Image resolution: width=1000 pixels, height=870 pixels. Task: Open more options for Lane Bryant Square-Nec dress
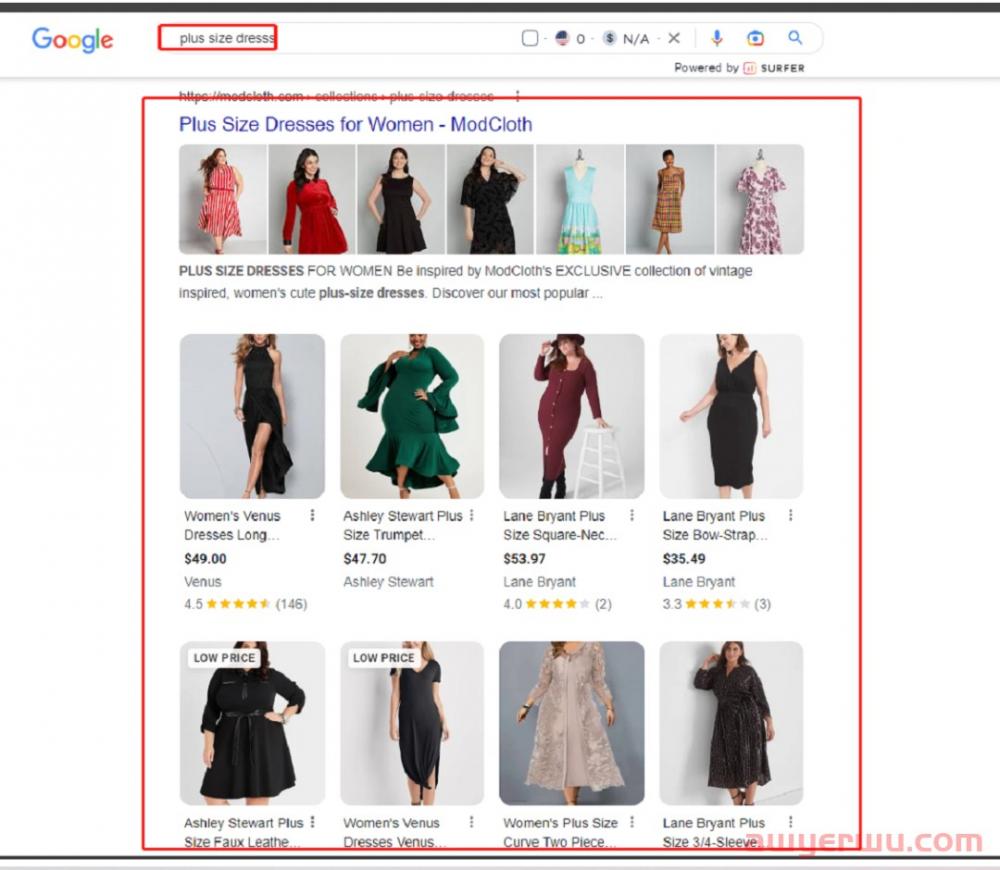(631, 515)
